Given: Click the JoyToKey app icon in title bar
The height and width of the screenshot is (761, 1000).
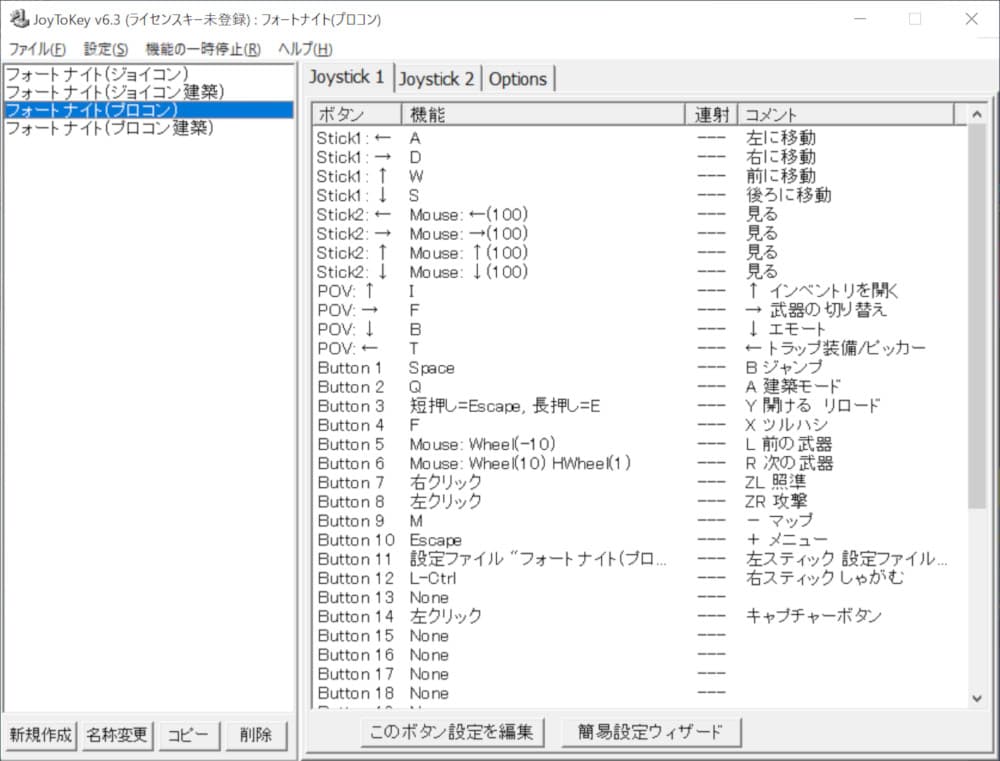Looking at the screenshot, I should [18, 19].
